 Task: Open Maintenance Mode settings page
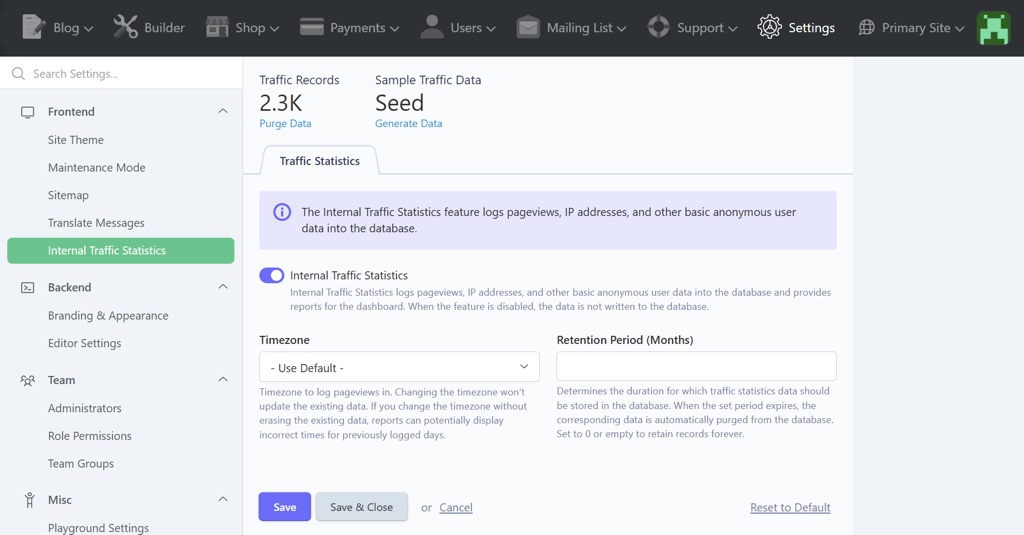tap(96, 168)
